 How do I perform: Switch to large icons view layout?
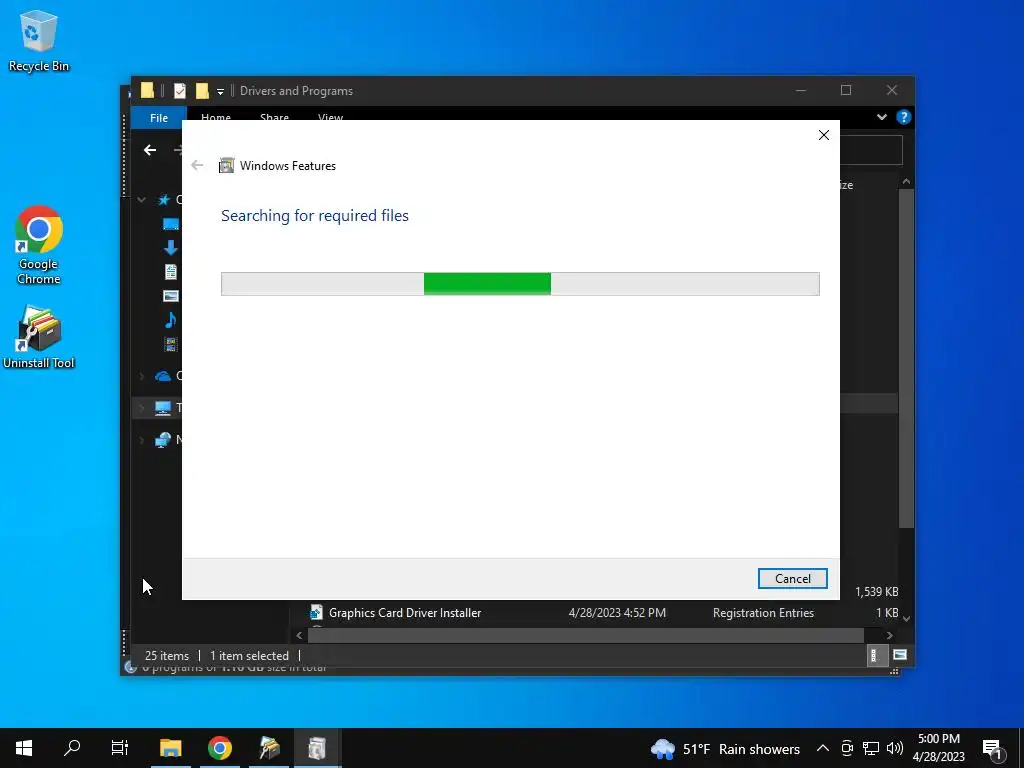click(900, 655)
